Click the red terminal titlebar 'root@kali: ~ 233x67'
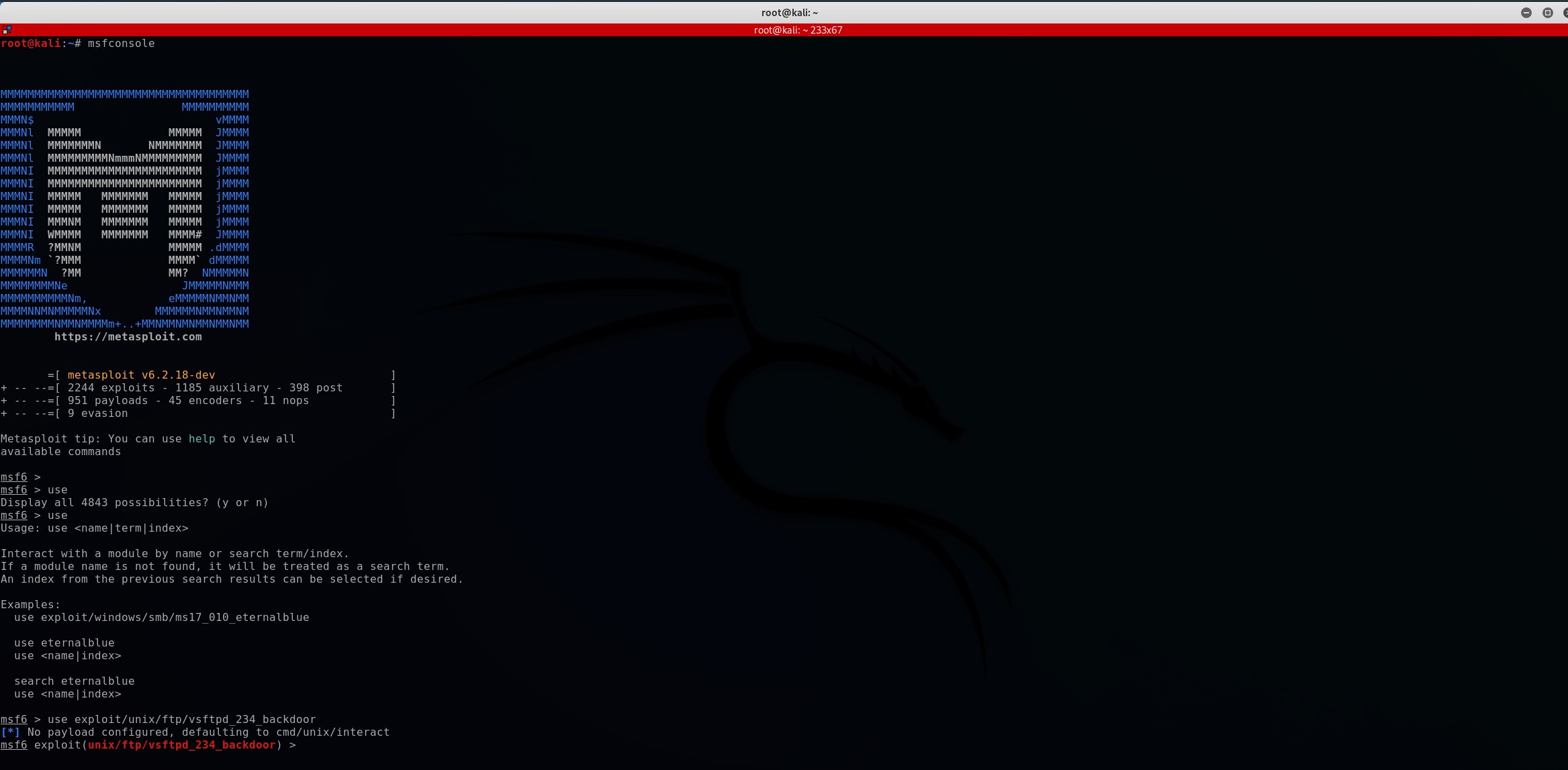1568x770 pixels. [x=798, y=30]
